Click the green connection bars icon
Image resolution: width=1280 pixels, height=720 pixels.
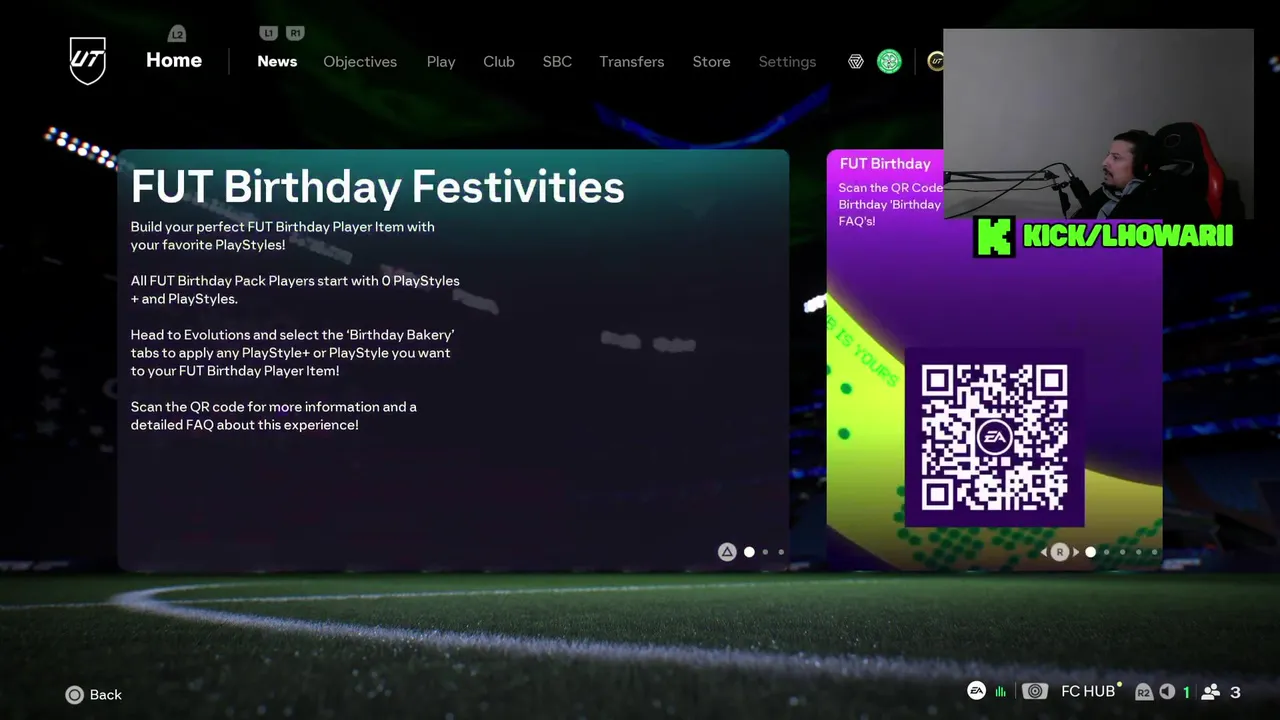pyautogui.click(x=1001, y=692)
